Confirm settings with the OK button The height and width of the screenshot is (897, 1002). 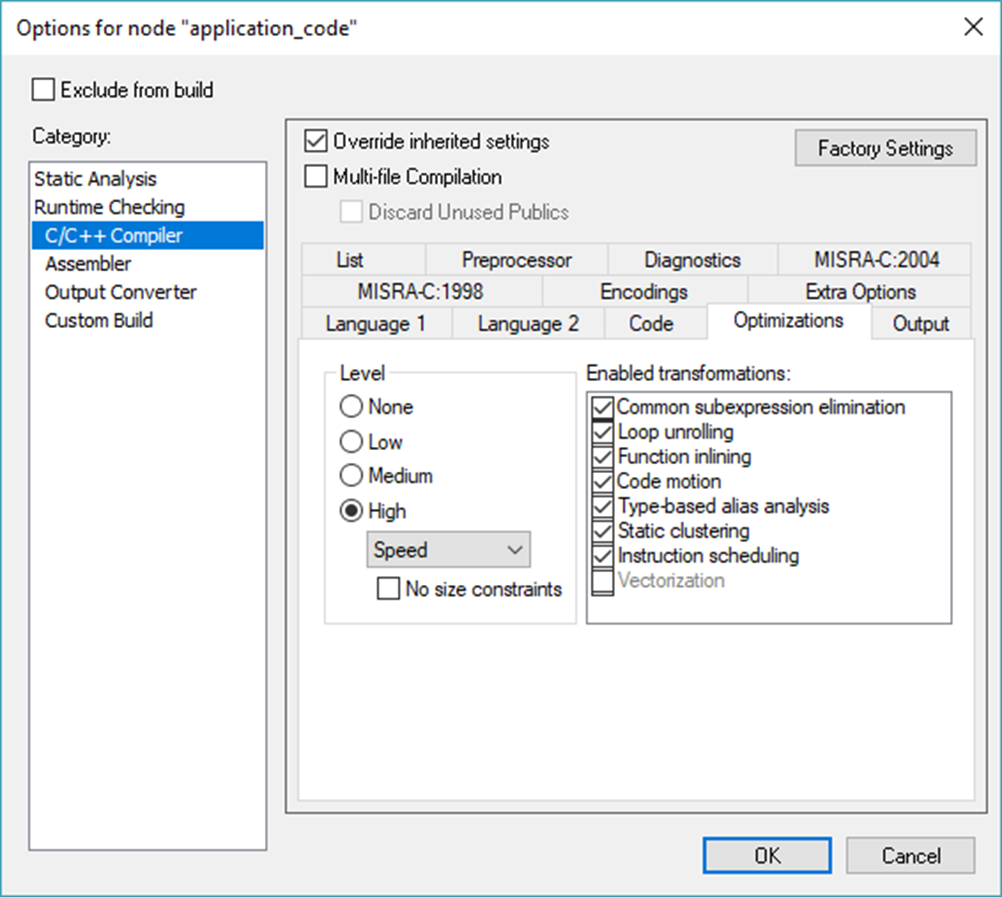pos(766,855)
